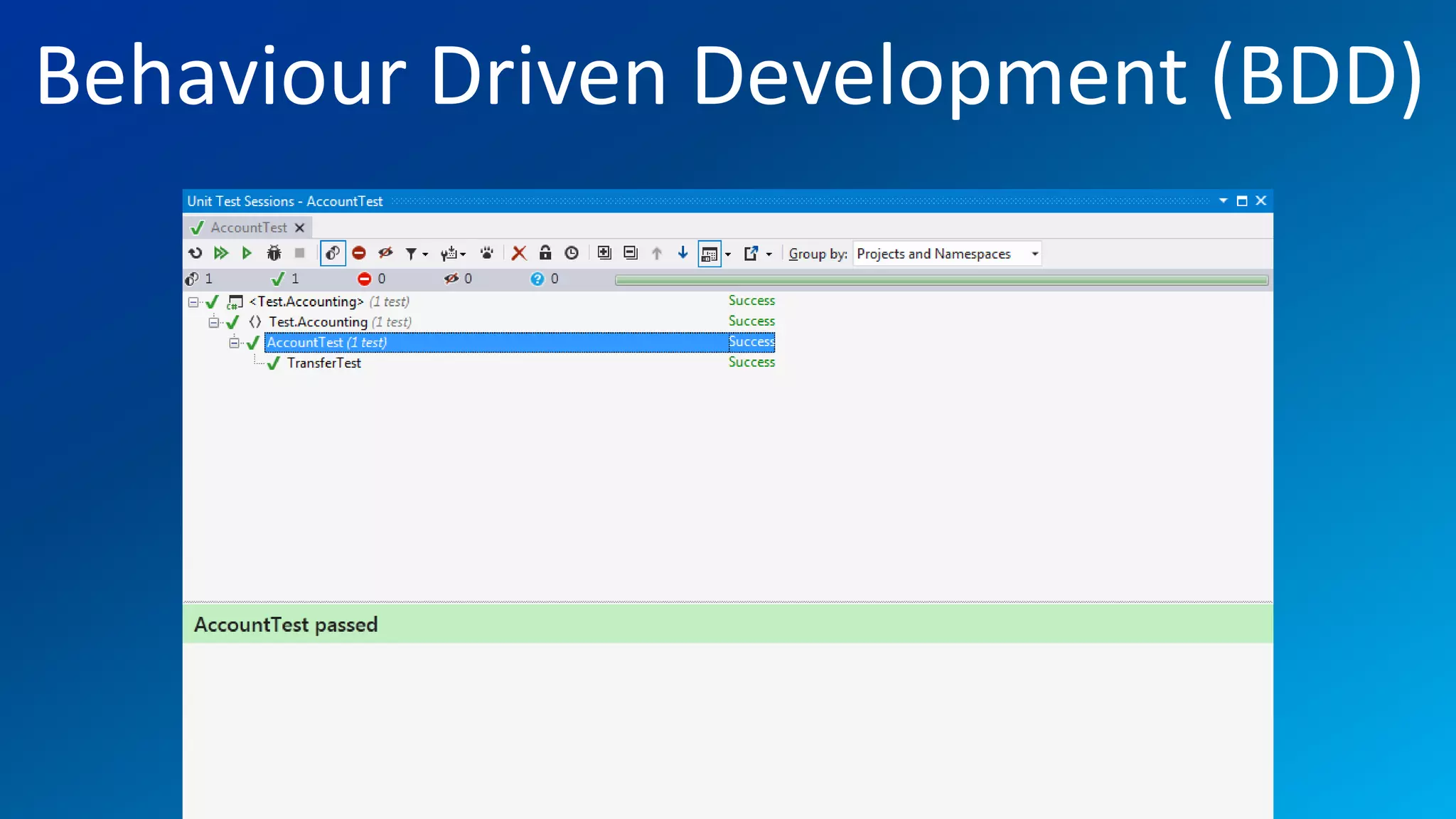Collapse the AccountTest class node
This screenshot has height=819, width=1456.
(234, 343)
